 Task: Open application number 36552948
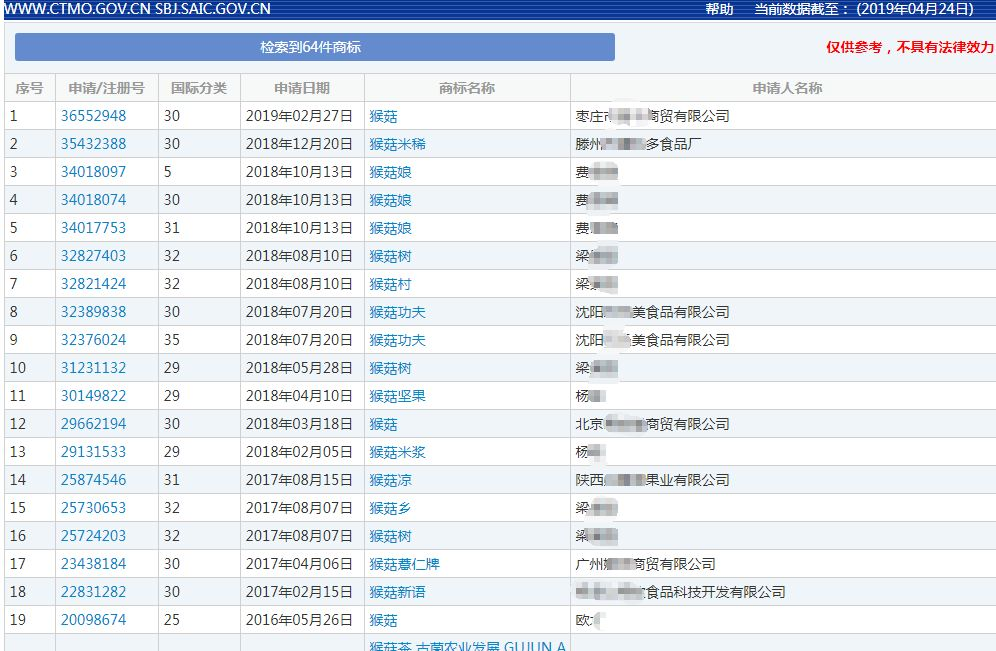click(93, 116)
